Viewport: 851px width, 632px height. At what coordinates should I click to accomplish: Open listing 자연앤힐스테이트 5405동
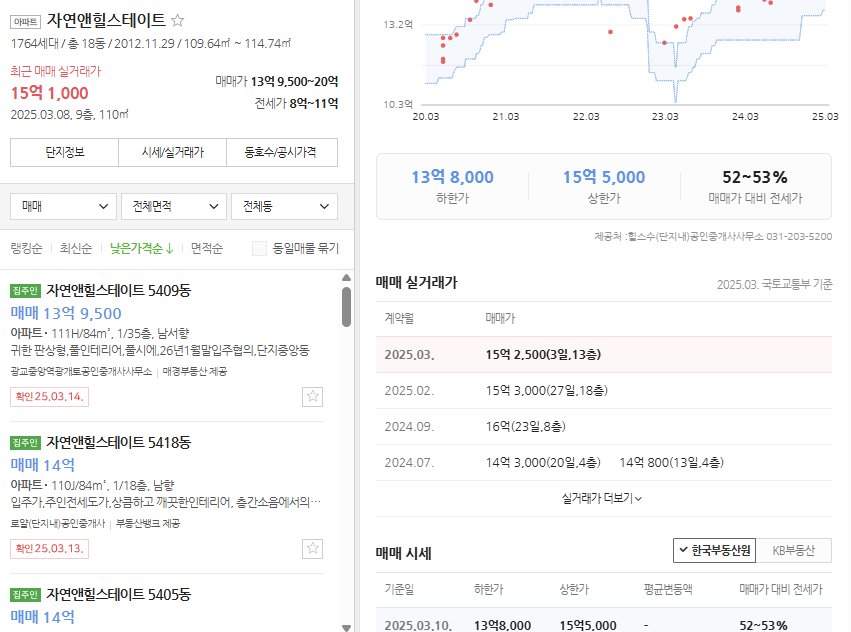(x=118, y=595)
